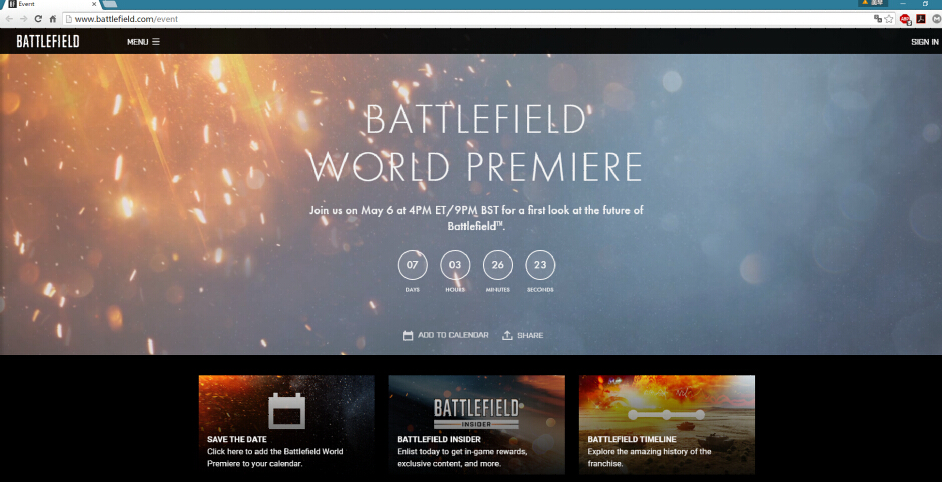Image resolution: width=942 pixels, height=482 pixels.
Task: Open the Adblock Plus extension icon
Action: (x=905, y=19)
